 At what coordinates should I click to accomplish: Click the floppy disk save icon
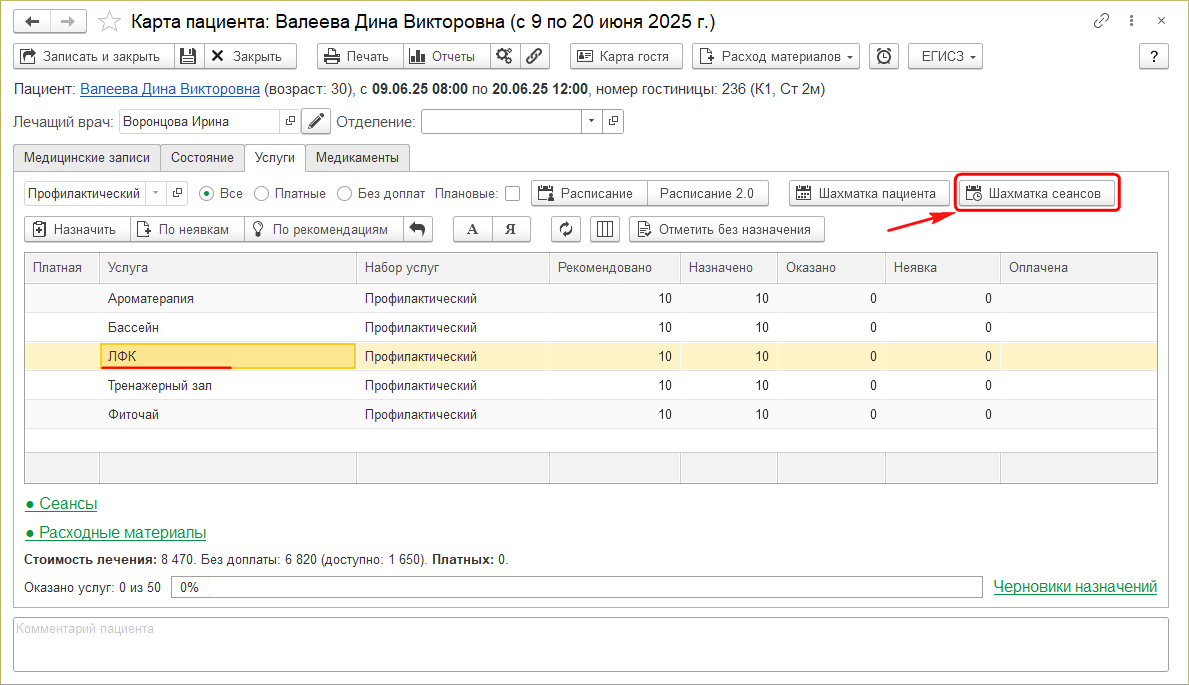coord(189,57)
